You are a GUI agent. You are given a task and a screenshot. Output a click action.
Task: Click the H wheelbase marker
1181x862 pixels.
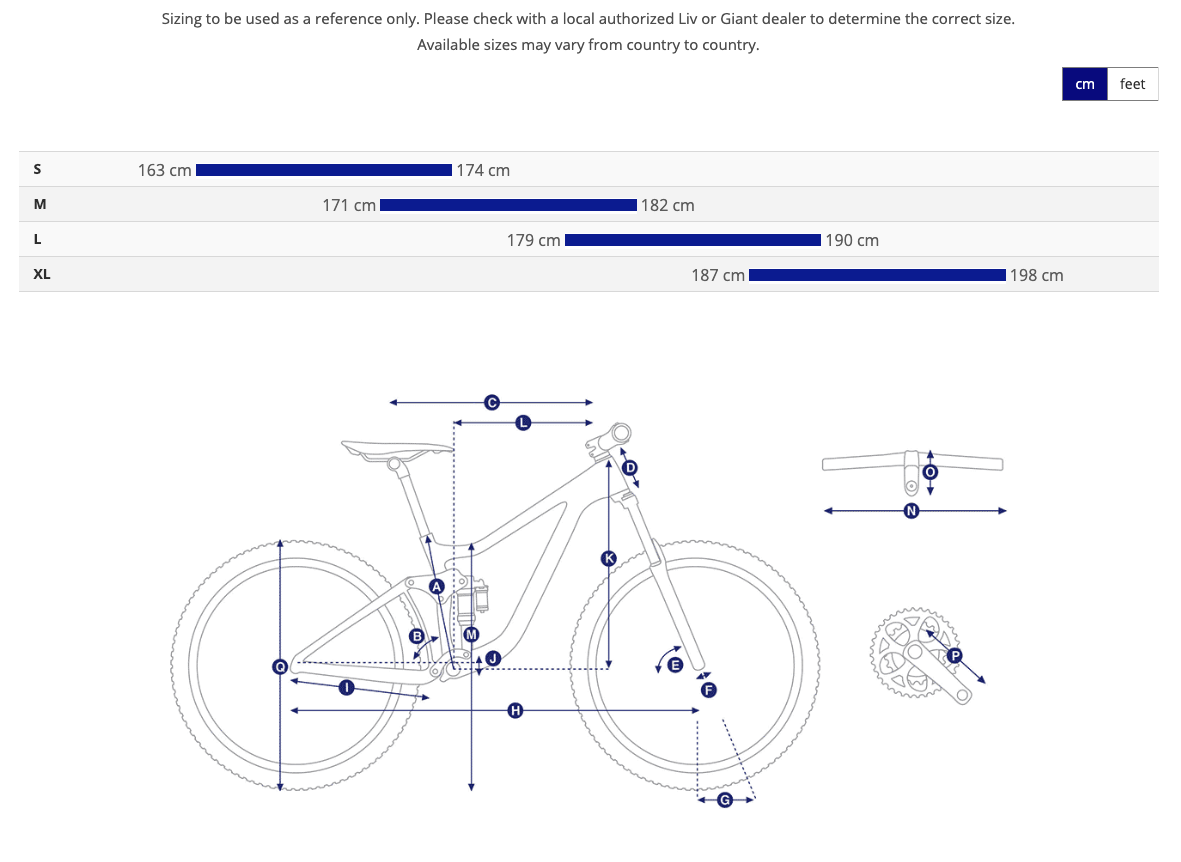tap(515, 710)
